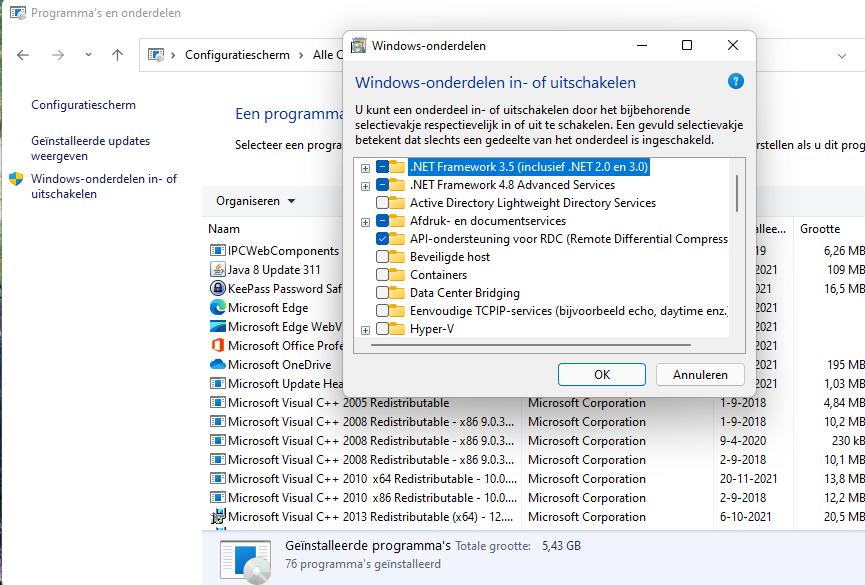The image size is (865, 585).
Task: Open the address bar history dropdown chevron
Action: pos(842,56)
